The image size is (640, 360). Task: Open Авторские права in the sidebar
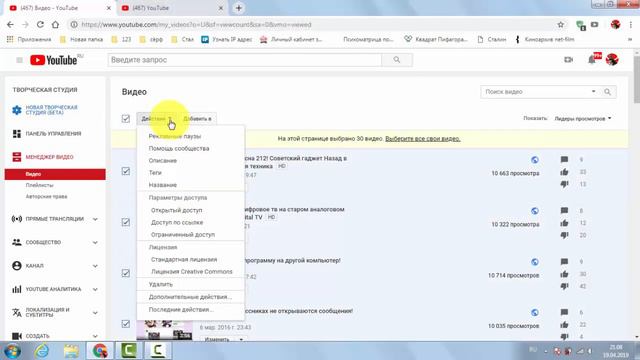(47, 197)
